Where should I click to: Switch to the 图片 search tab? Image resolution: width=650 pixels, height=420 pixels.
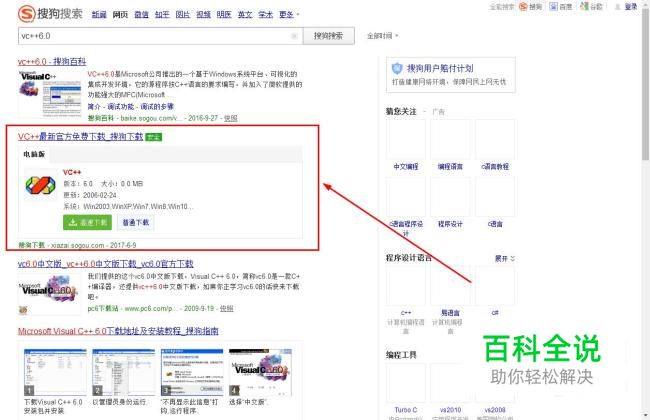point(182,15)
